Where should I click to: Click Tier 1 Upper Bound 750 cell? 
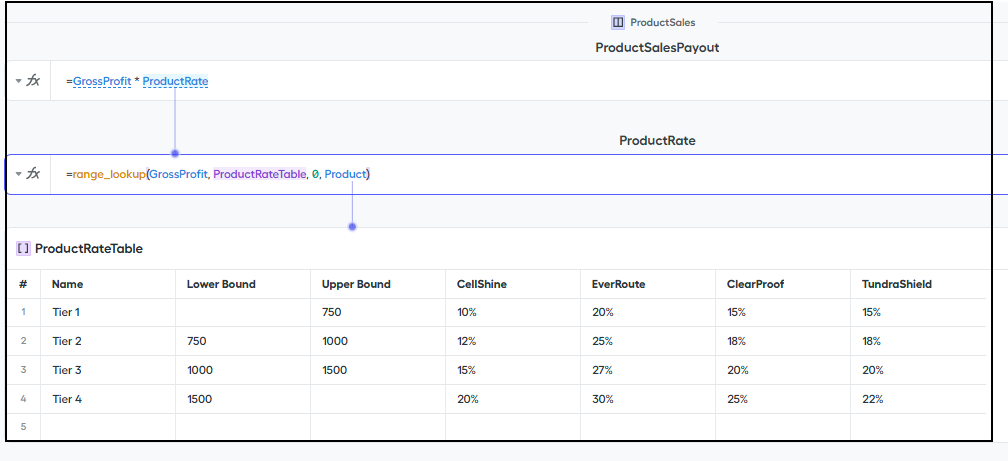point(378,312)
